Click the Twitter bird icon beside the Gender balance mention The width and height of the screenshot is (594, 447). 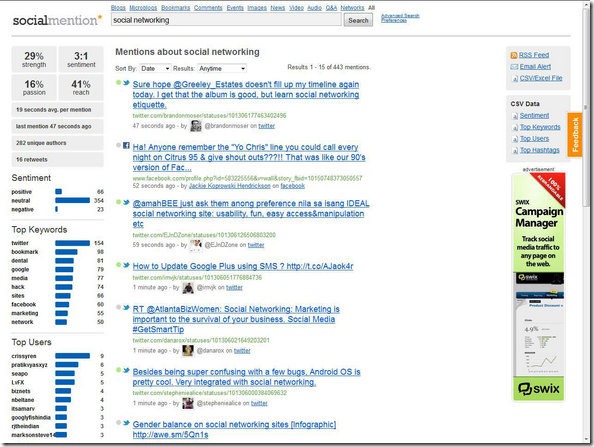click(x=126, y=423)
